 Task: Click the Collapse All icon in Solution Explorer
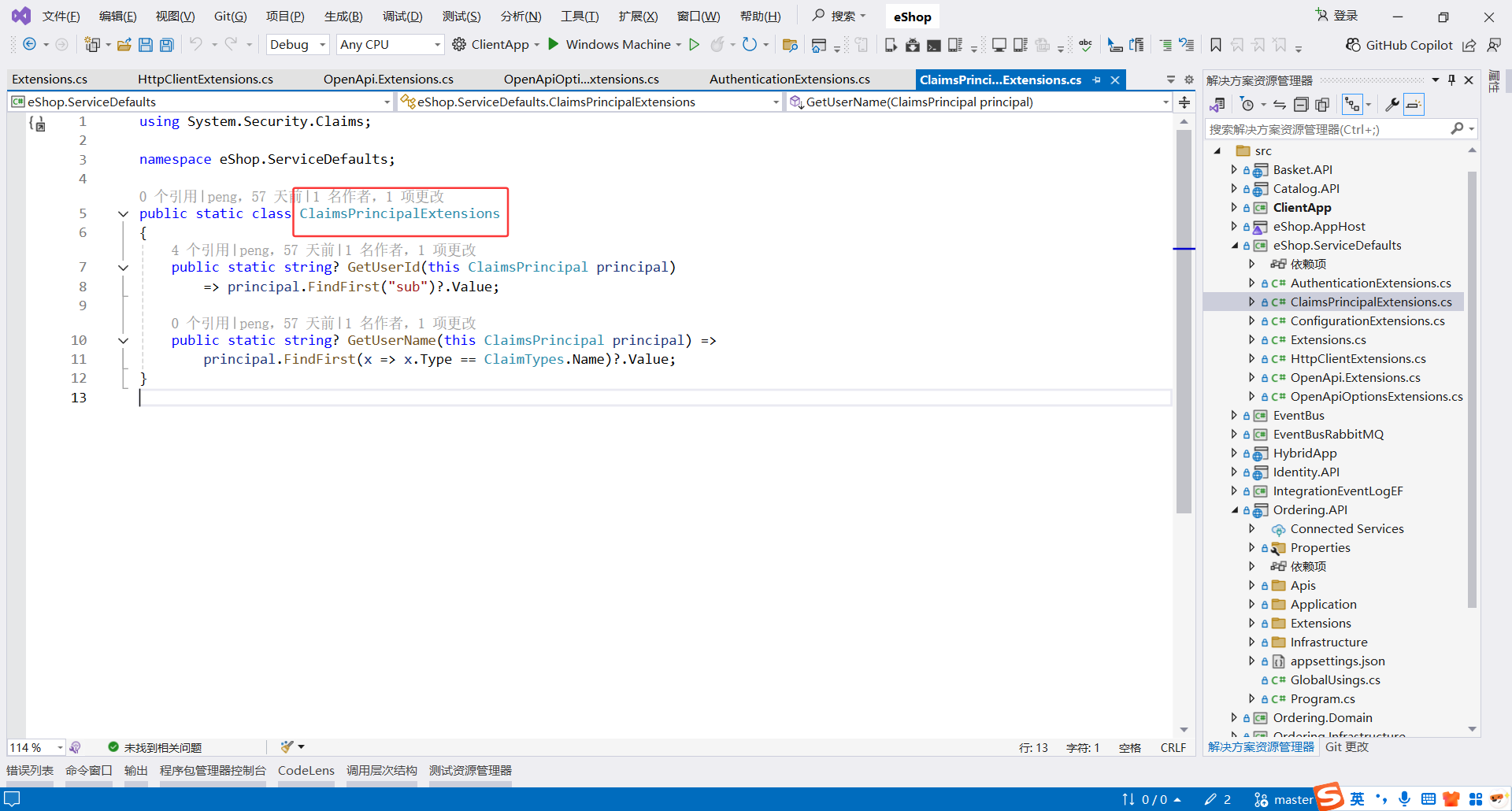(x=1301, y=105)
